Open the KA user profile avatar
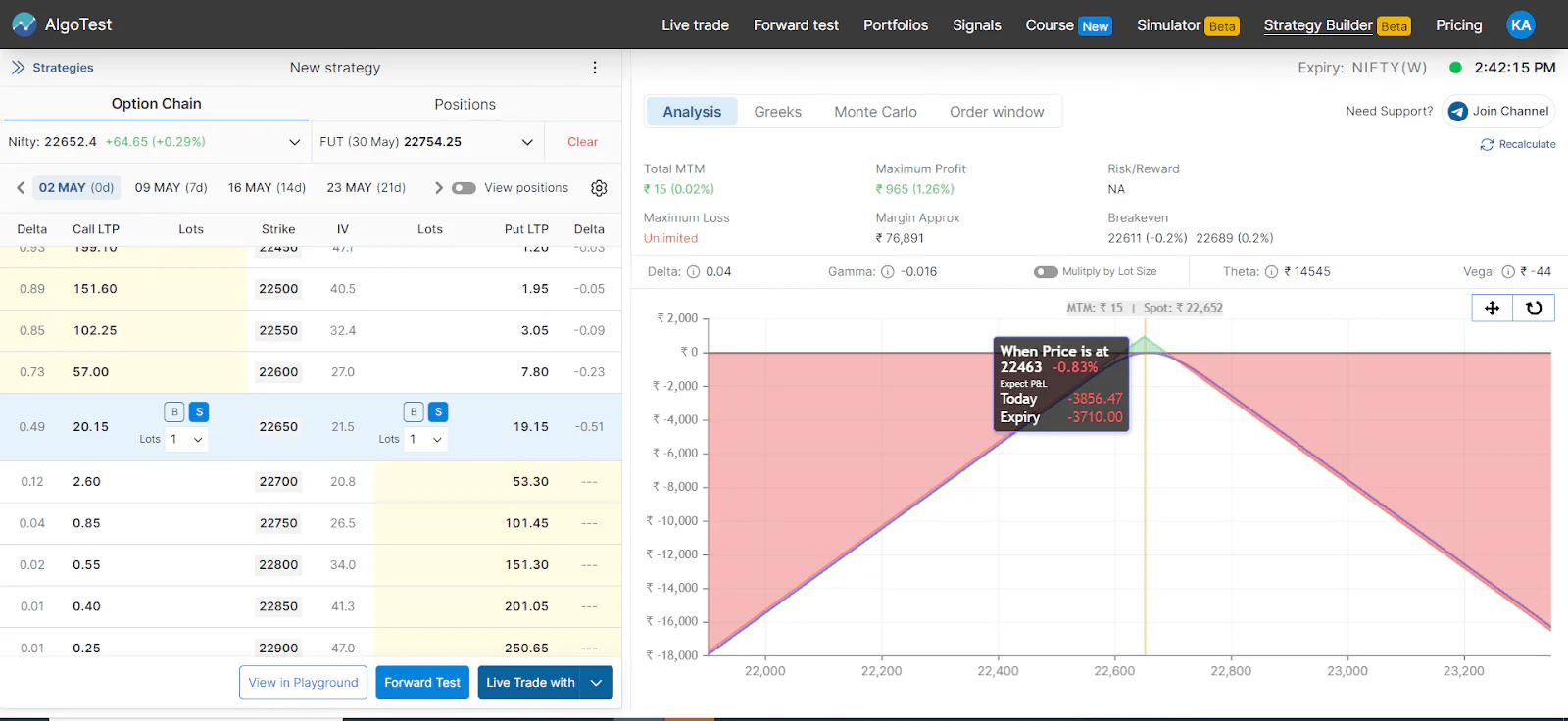Image resolution: width=1568 pixels, height=721 pixels. [1521, 25]
